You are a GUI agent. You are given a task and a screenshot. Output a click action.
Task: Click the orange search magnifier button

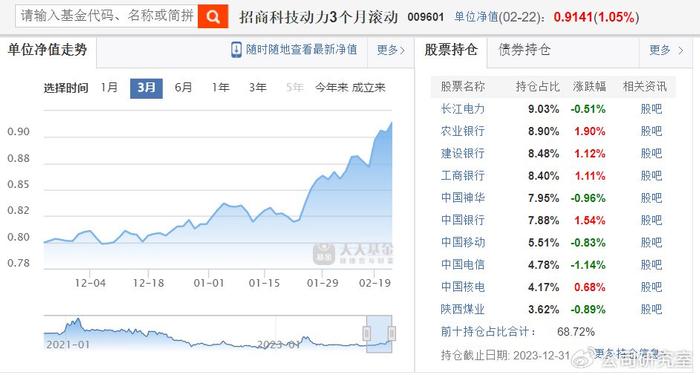pos(213,17)
